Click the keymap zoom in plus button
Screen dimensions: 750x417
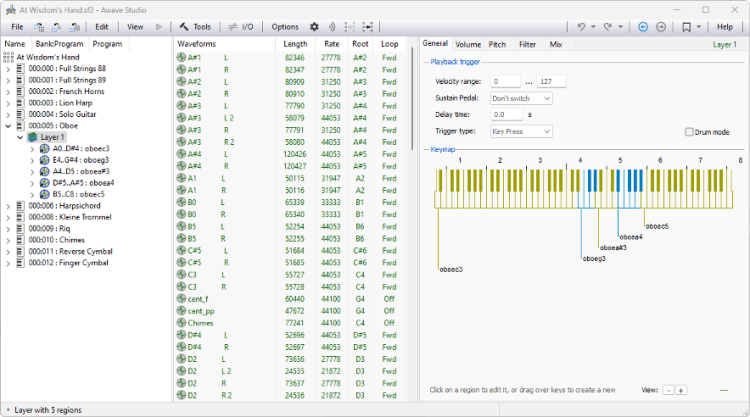tap(681, 390)
